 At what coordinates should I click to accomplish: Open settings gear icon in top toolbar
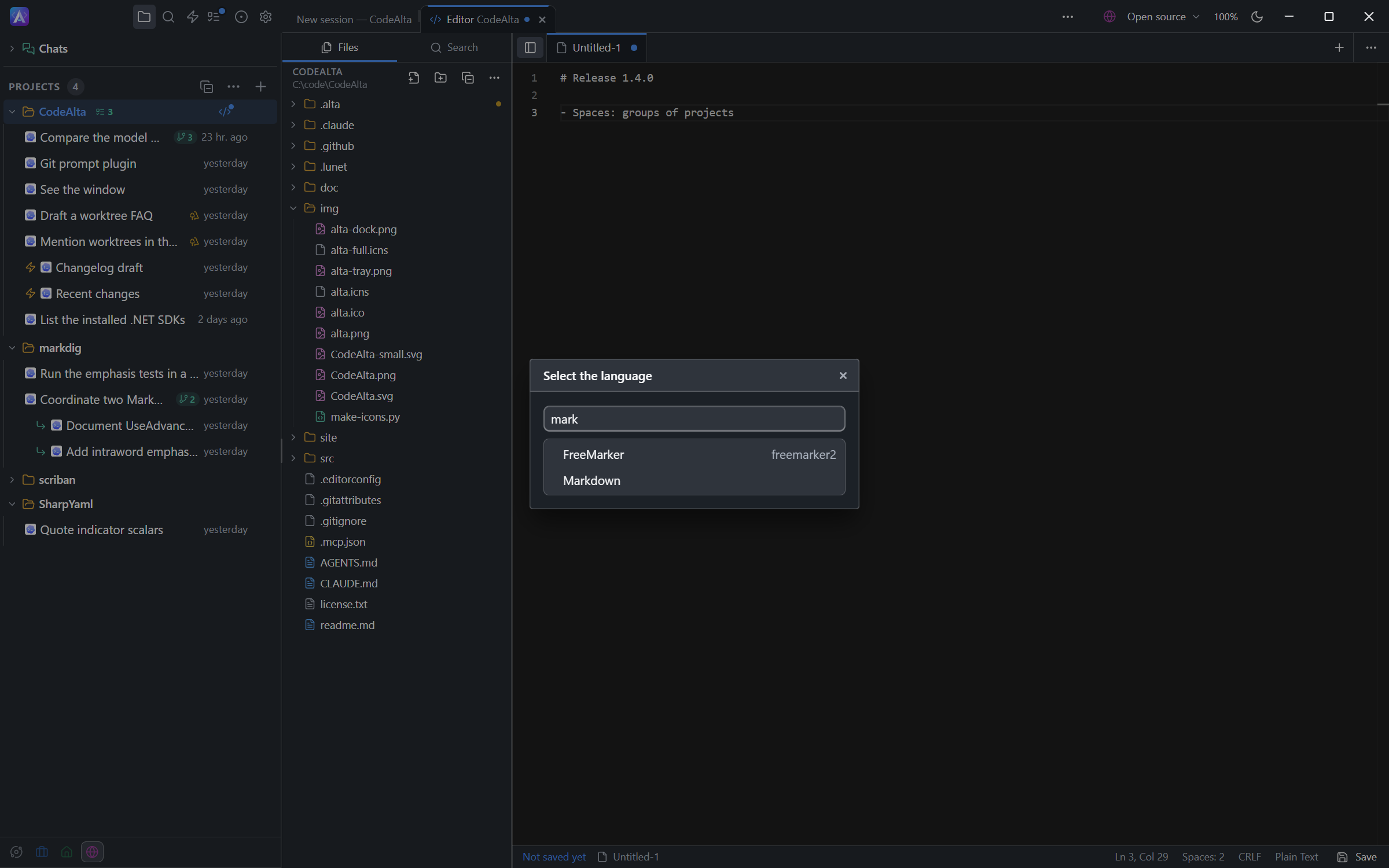[x=266, y=17]
